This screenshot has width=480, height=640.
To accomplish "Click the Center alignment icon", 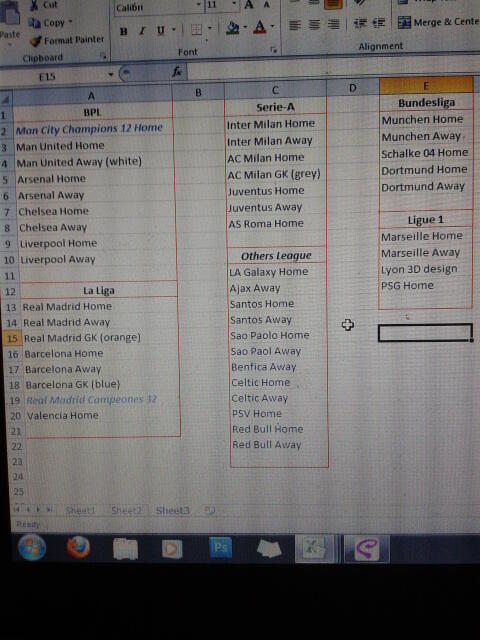I will pyautogui.click(x=314, y=24).
